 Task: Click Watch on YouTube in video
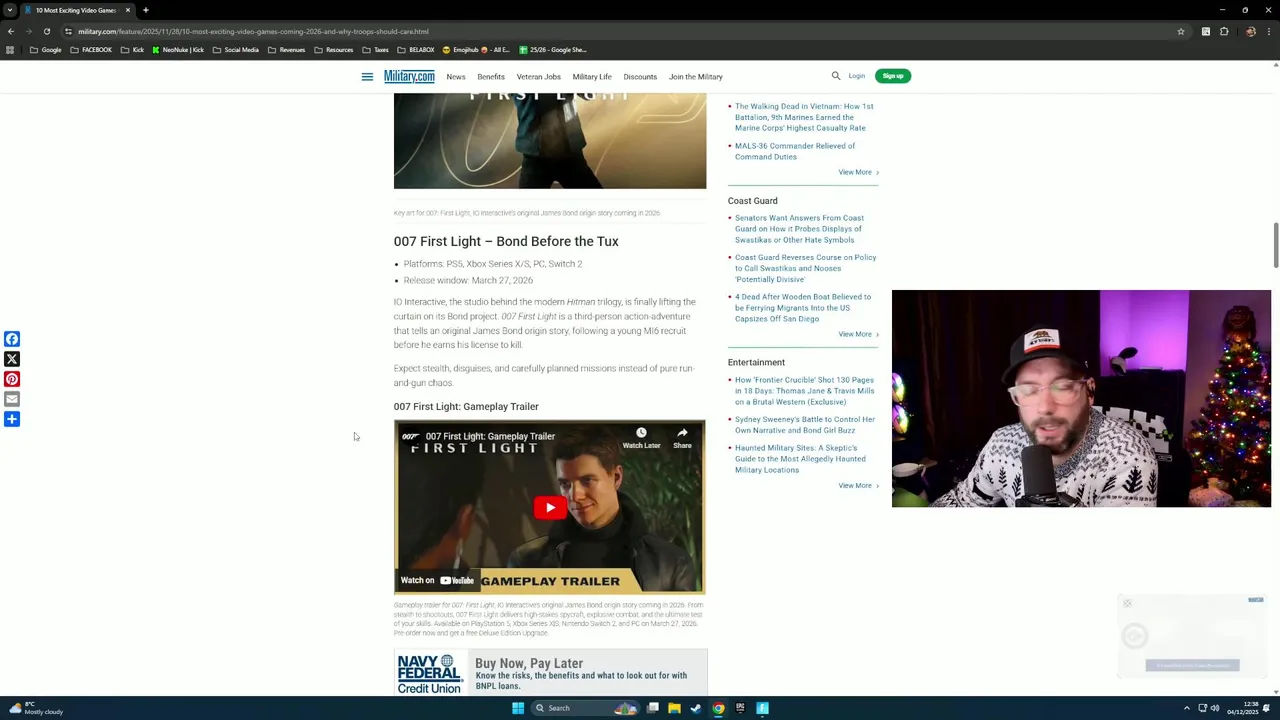[x=437, y=581]
